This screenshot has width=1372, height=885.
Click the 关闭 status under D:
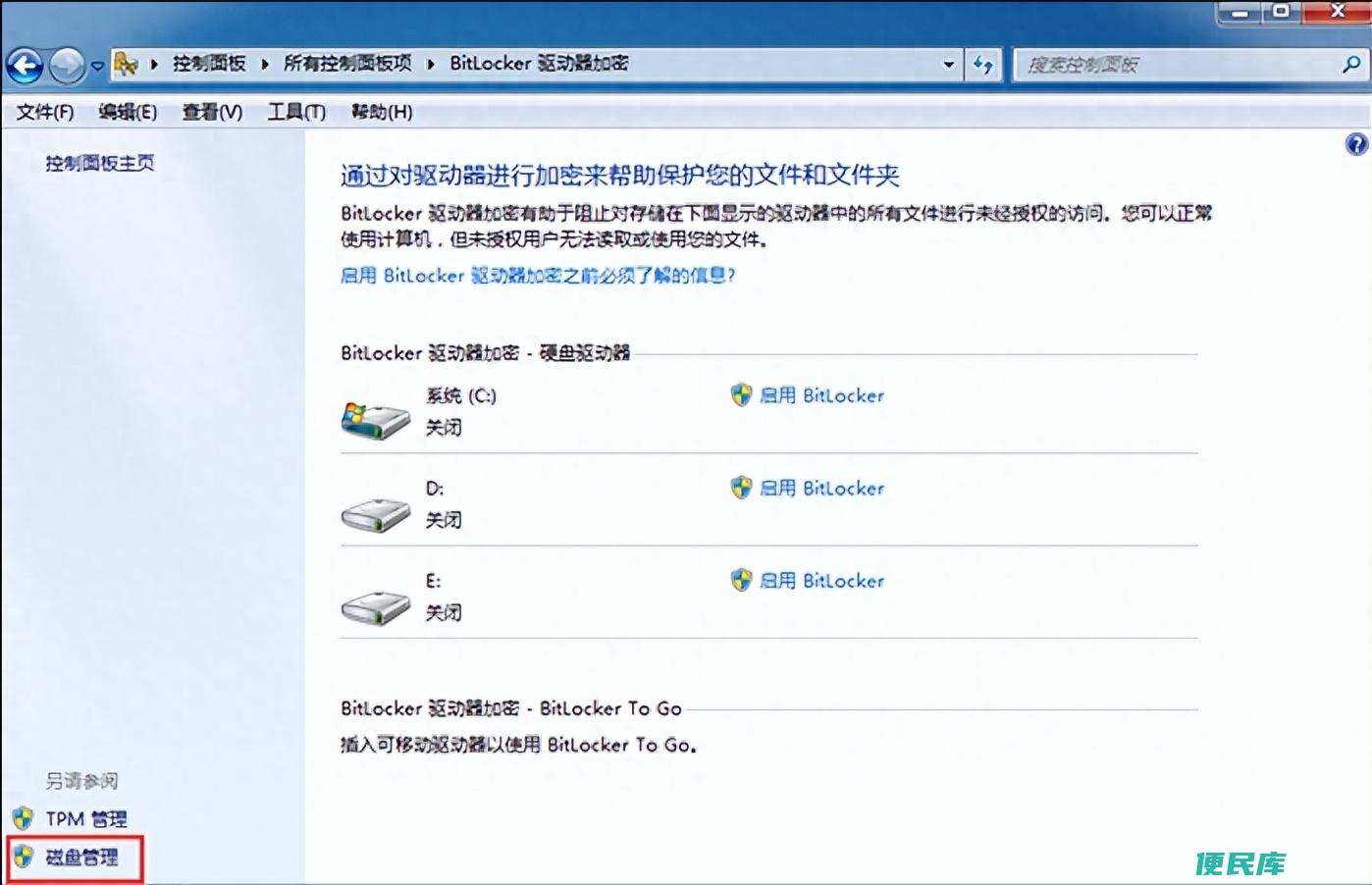[444, 520]
